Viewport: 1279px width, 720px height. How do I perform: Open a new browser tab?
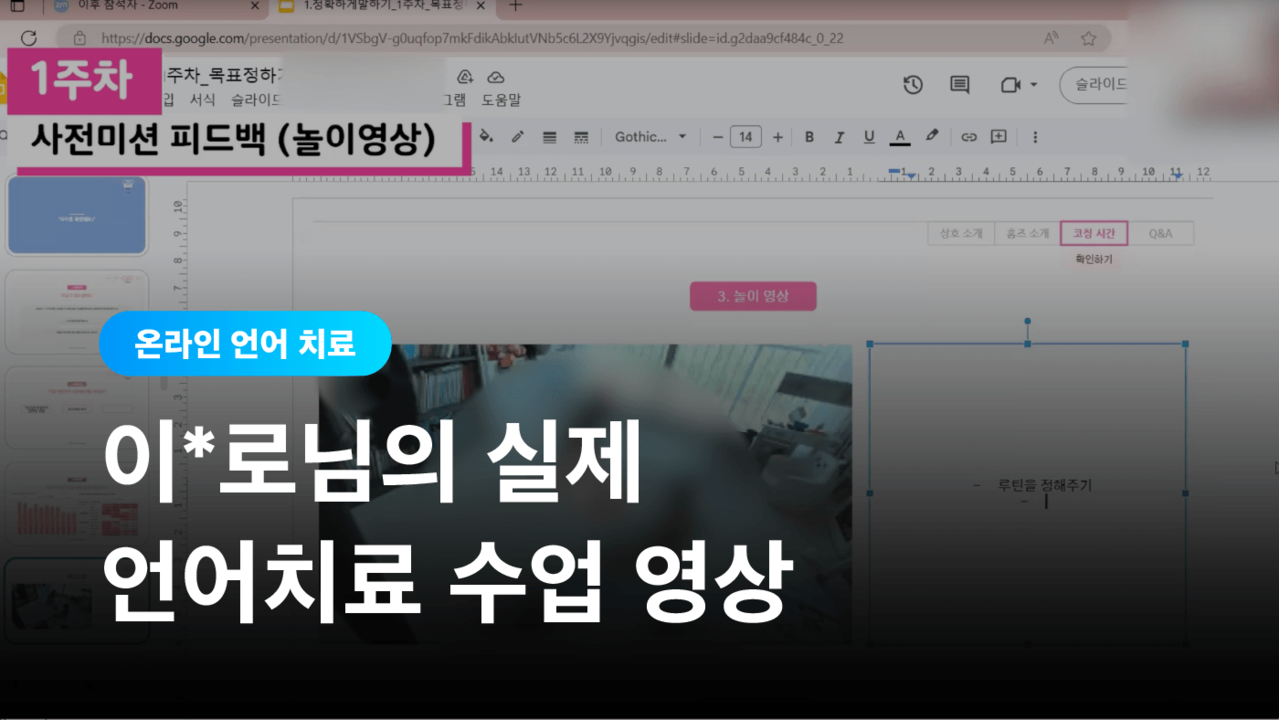[x=515, y=6]
